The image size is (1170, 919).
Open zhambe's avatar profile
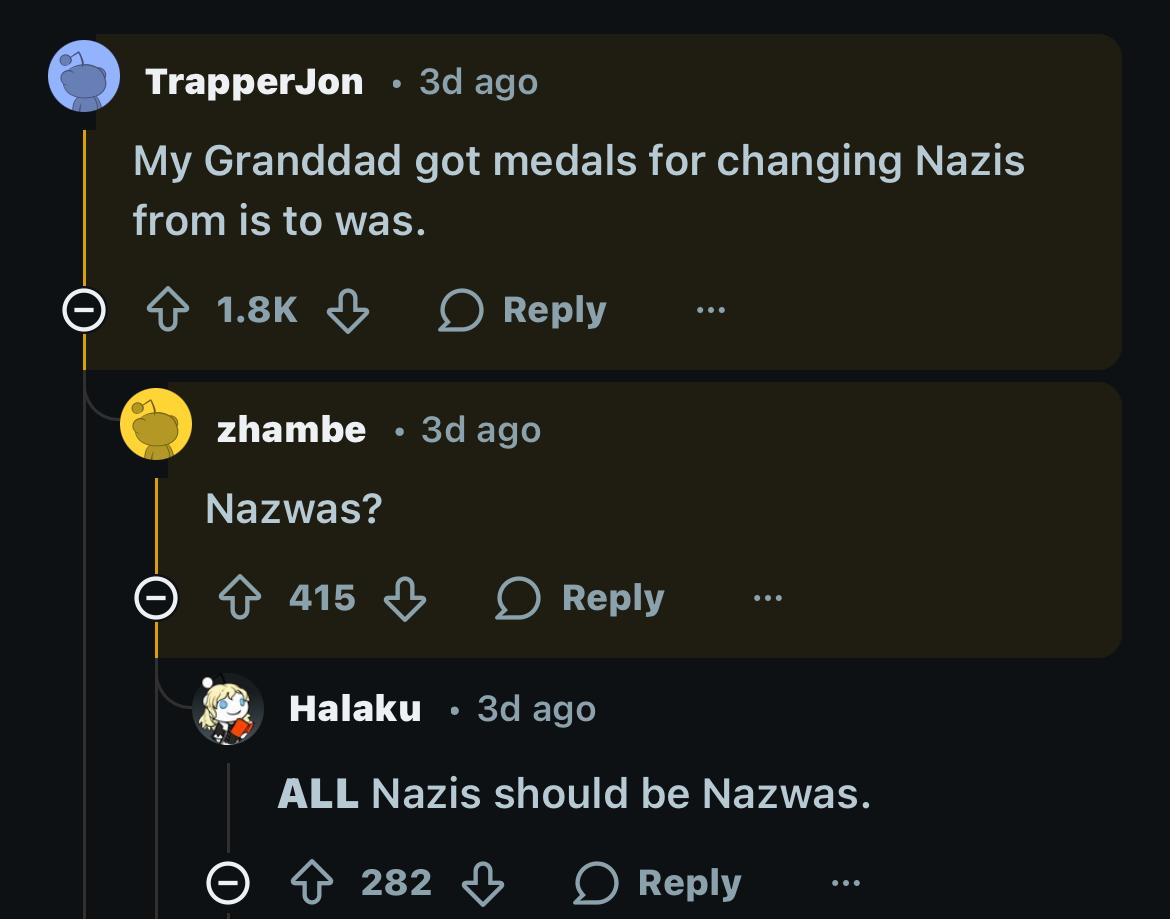pyautogui.click(x=156, y=424)
